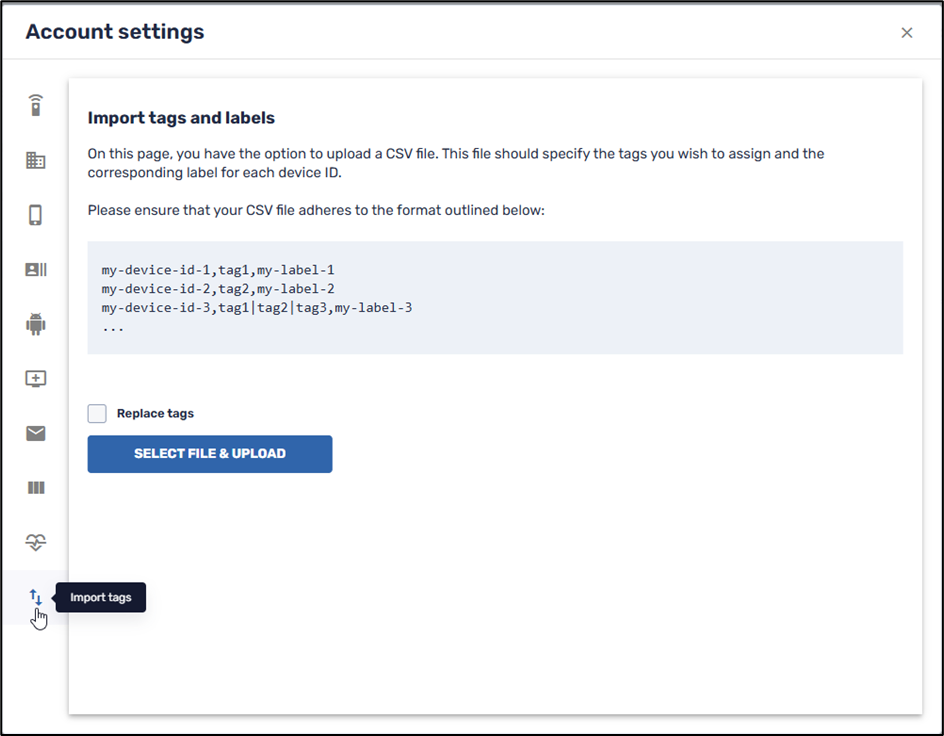Click the Import tags tooltip bubble
944x736 pixels.
tap(100, 597)
